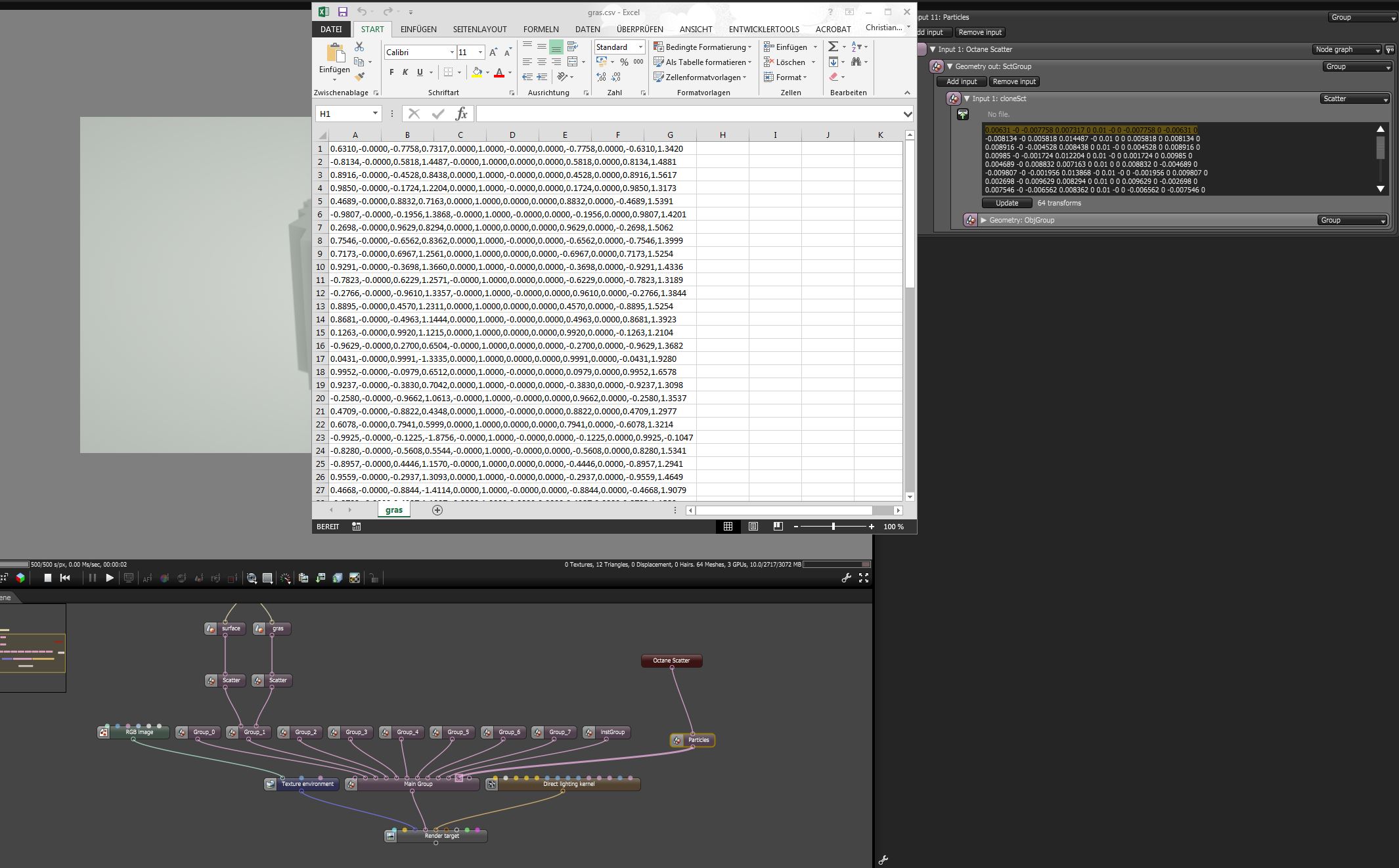Toggle italic formatting K button
The height and width of the screenshot is (868, 1399).
pyautogui.click(x=405, y=72)
